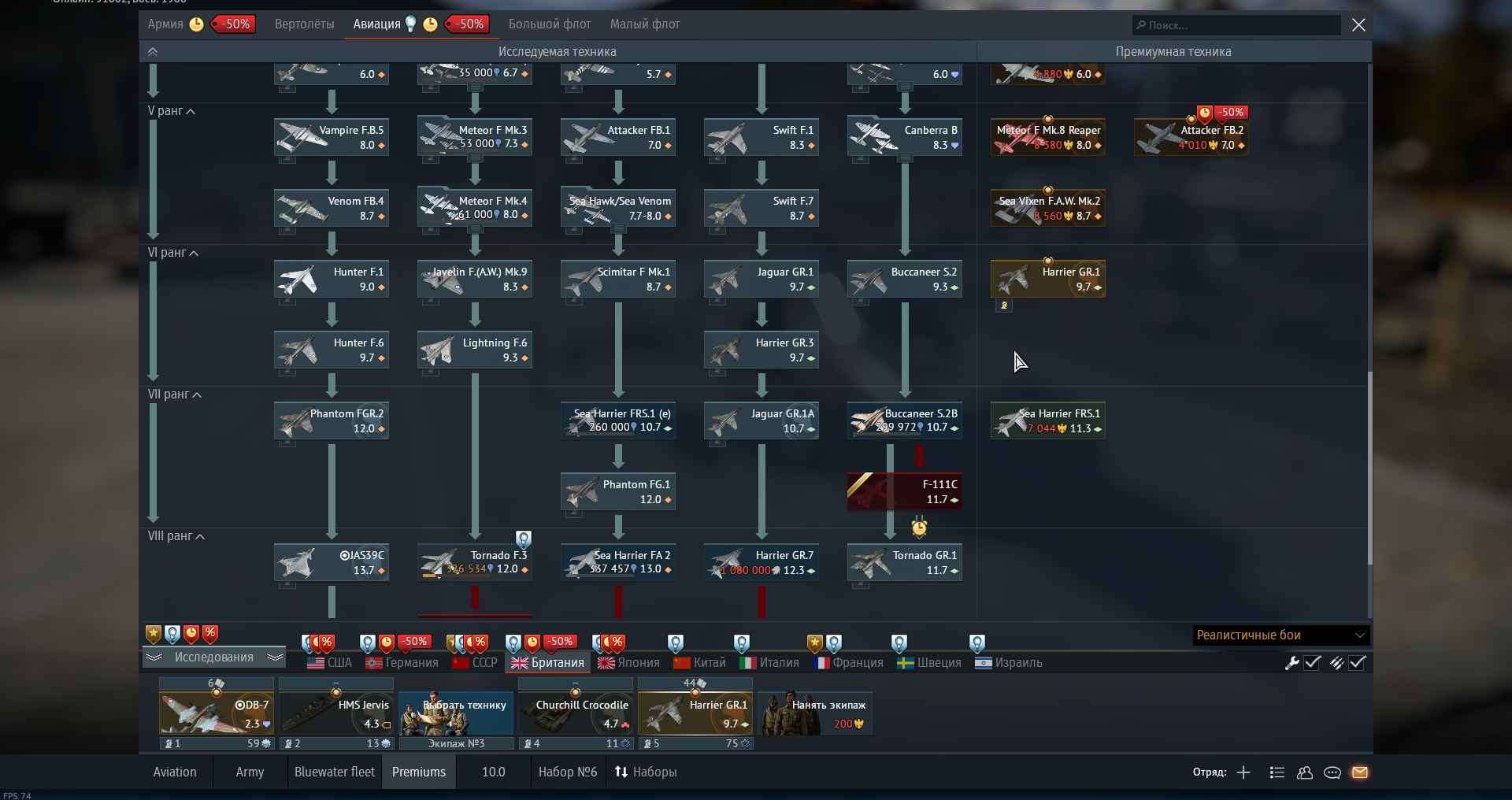Collapse all ranks with top-left double chevron

point(153,52)
